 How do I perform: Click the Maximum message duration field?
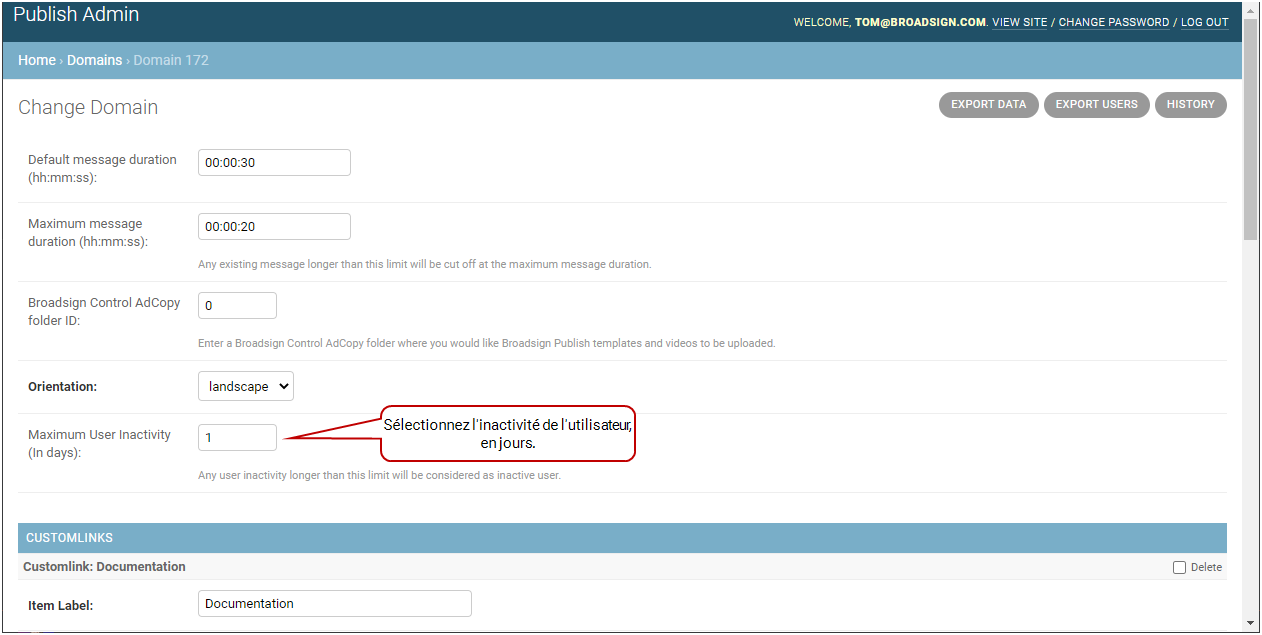[x=274, y=226]
